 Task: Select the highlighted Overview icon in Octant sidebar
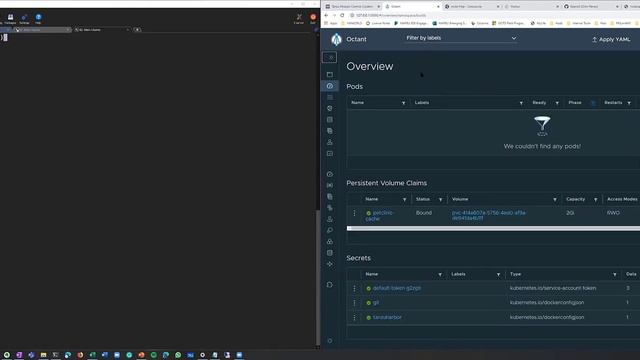[330, 86]
